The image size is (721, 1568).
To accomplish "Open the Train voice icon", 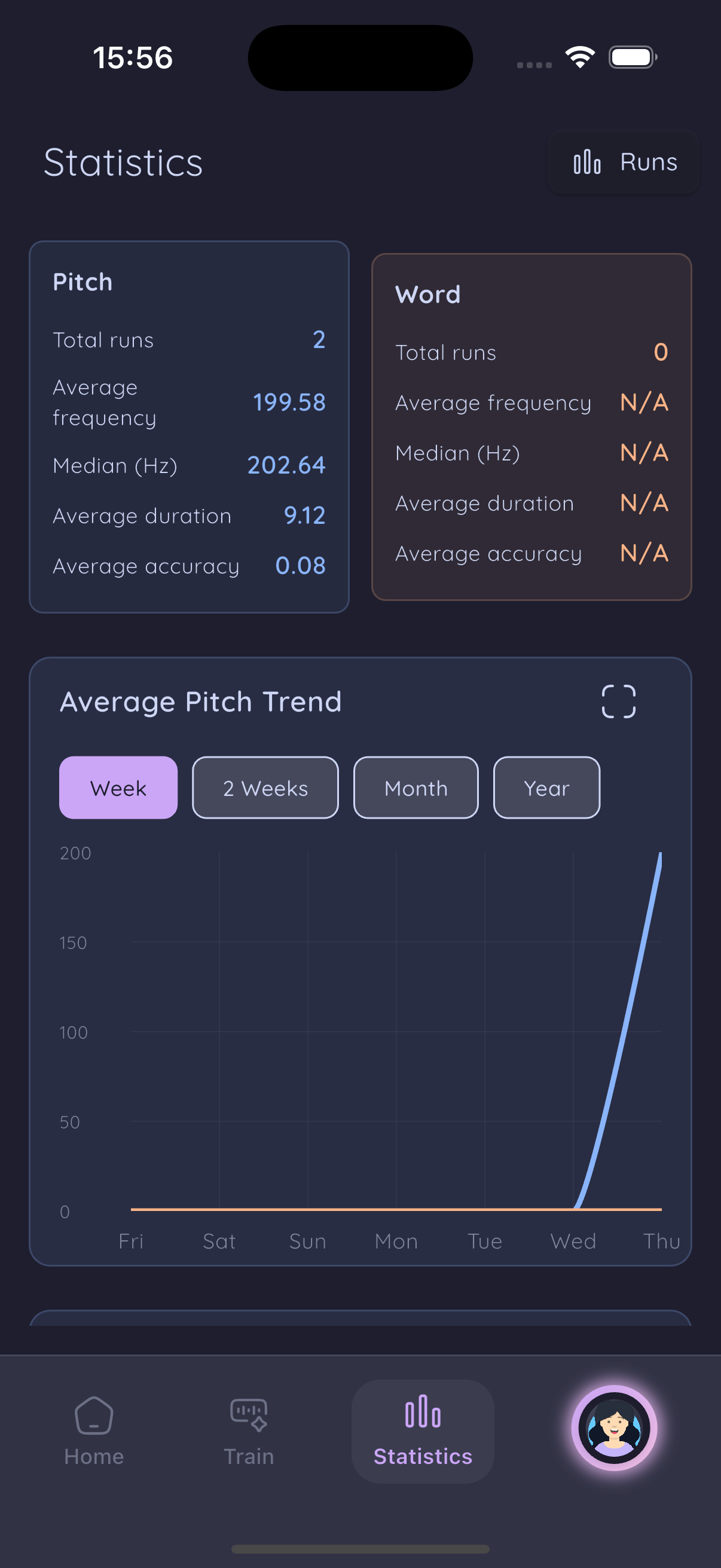I will (248, 1413).
